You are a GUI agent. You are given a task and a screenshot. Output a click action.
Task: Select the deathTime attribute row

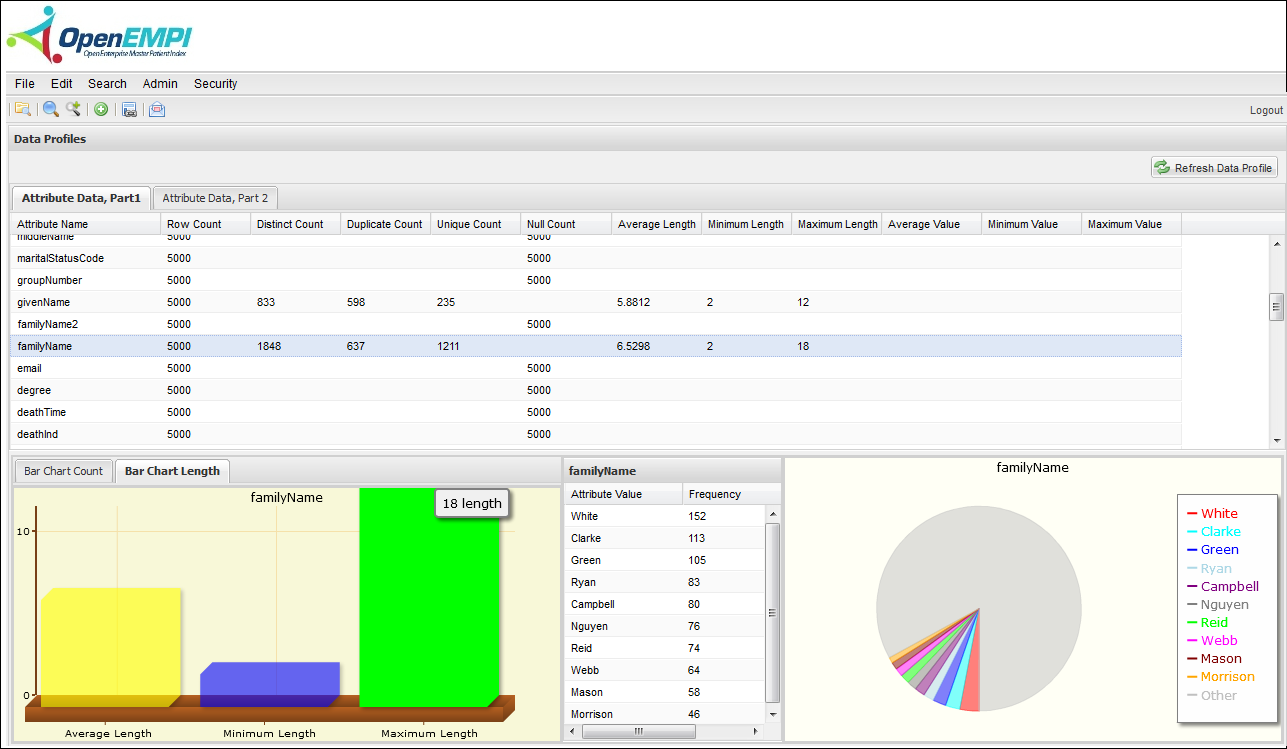click(x=596, y=412)
